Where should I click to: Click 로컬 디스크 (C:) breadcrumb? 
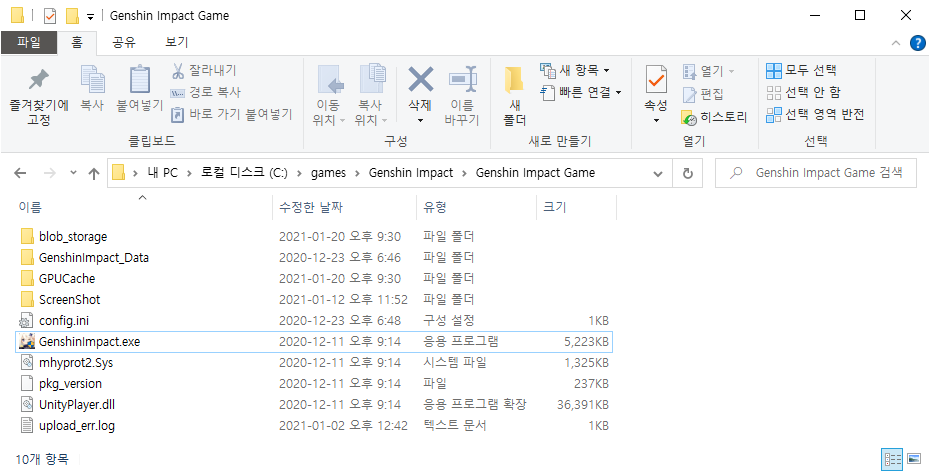pos(244,173)
